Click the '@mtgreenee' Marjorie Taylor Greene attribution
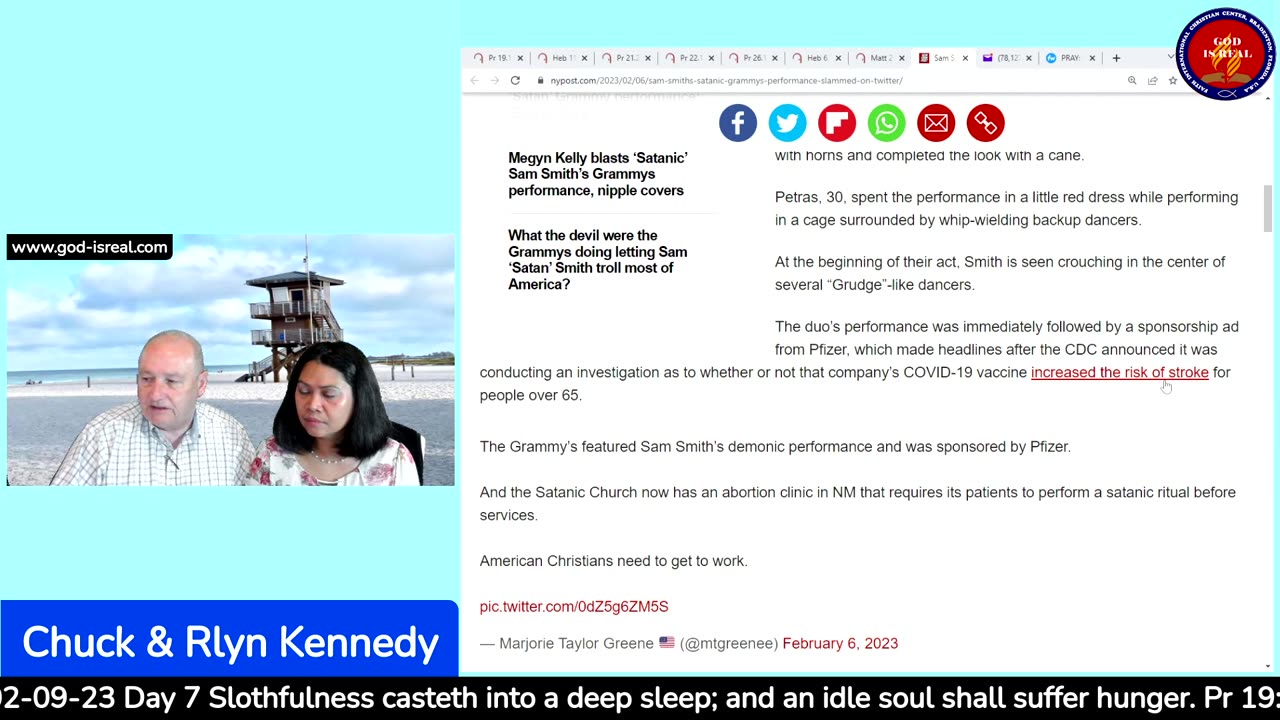1280x720 pixels. click(729, 643)
